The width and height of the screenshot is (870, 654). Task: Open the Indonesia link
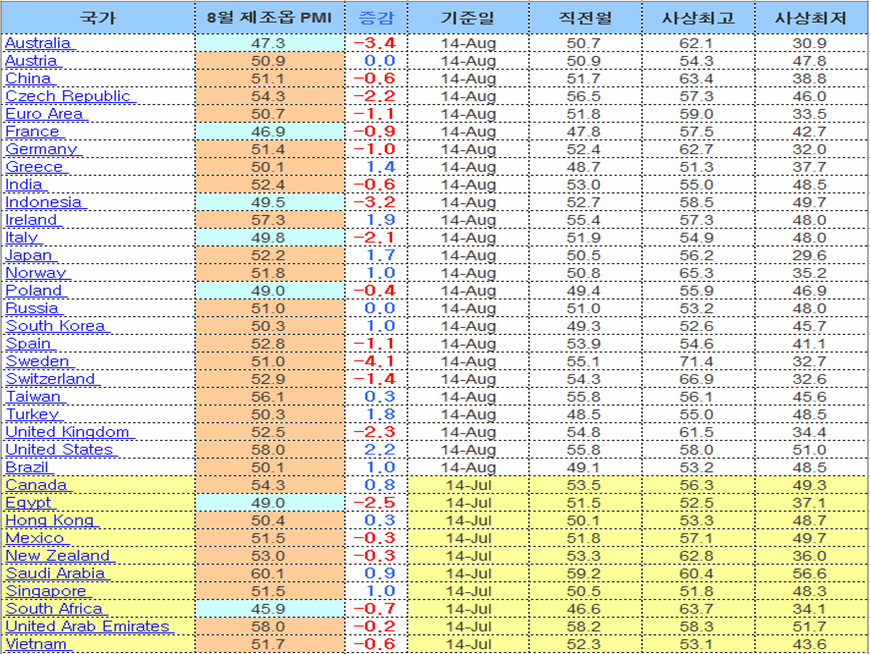[44, 202]
